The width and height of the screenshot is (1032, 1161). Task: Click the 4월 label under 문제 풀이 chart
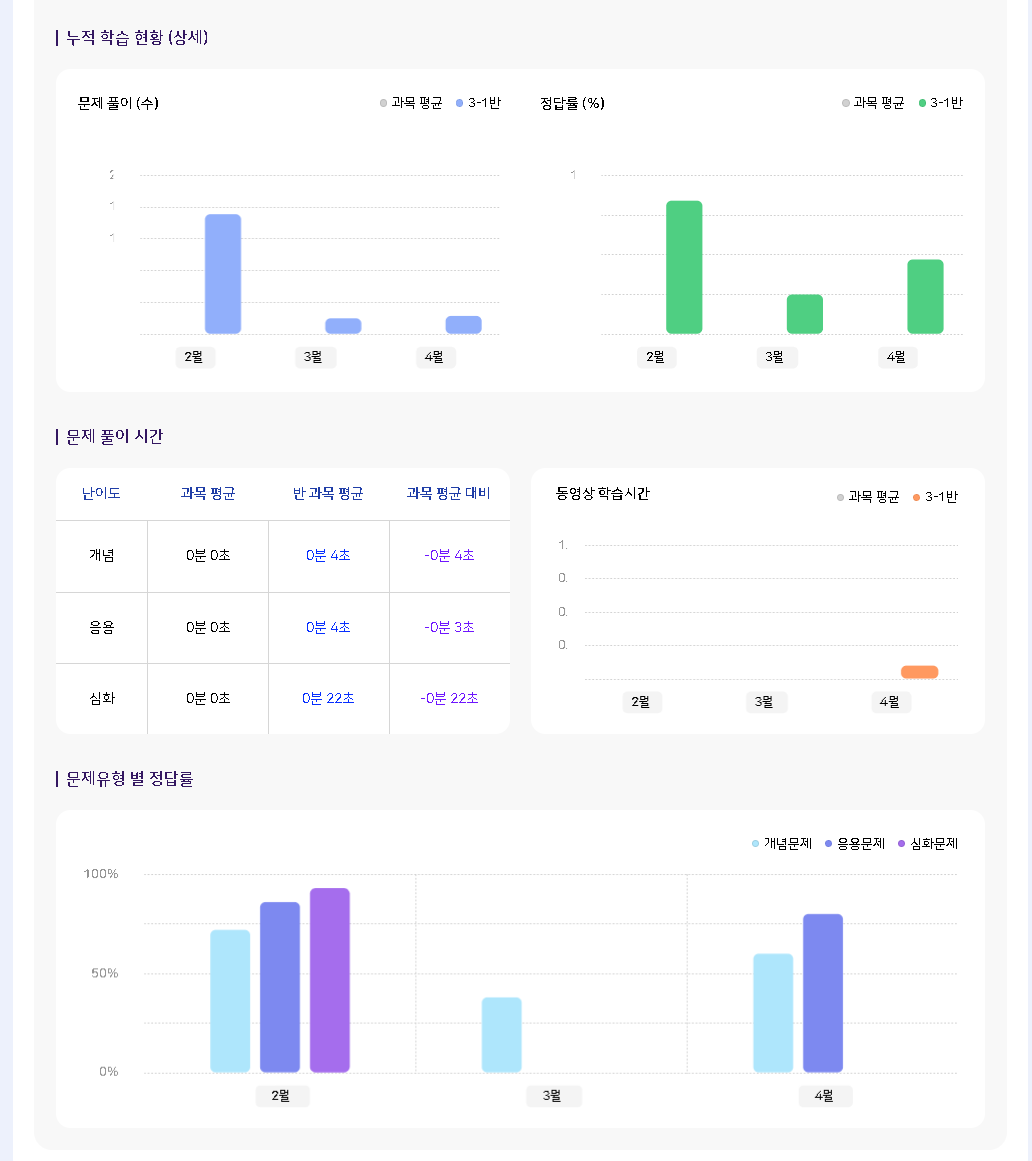pos(434,357)
